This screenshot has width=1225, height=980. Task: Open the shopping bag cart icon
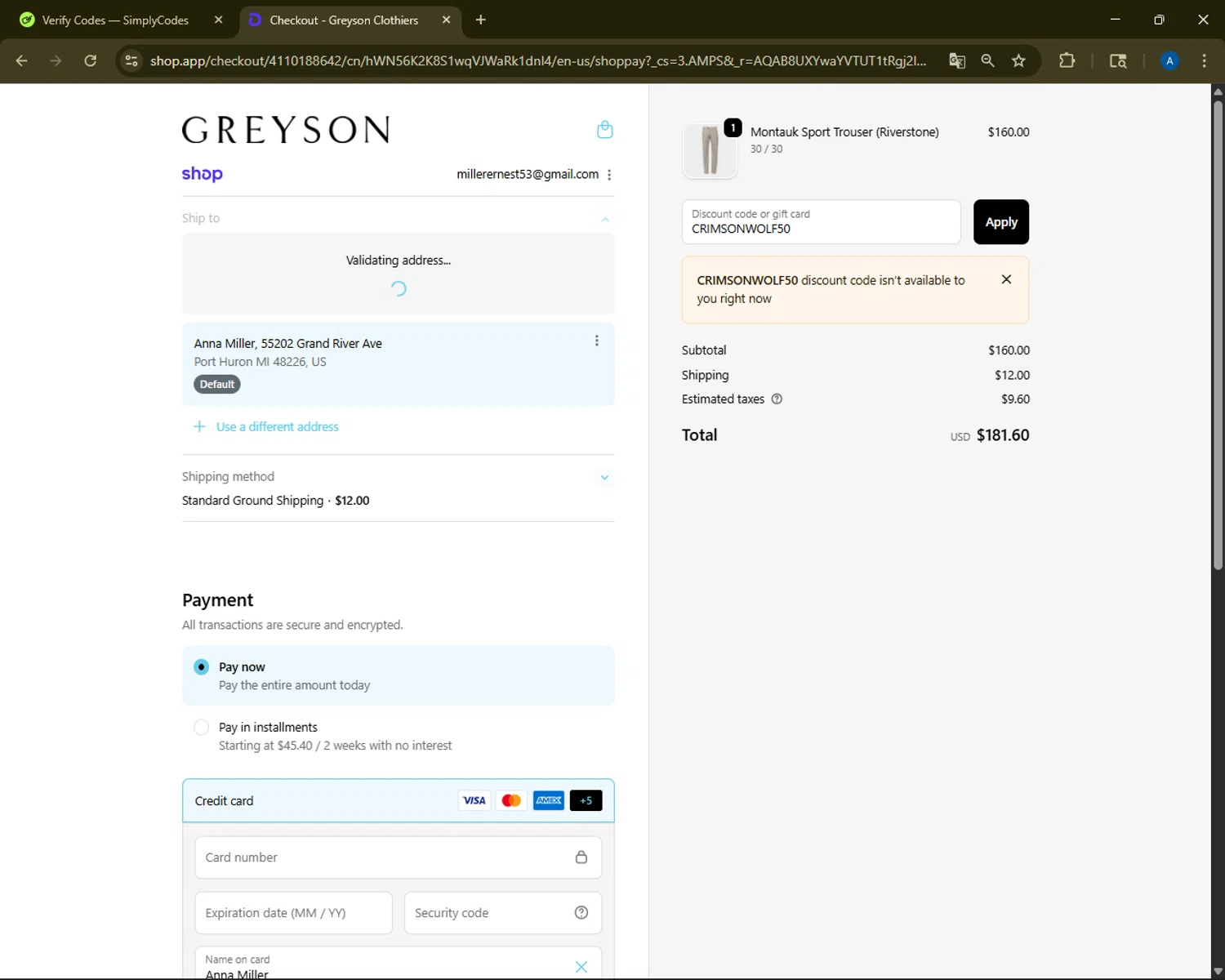[605, 130]
